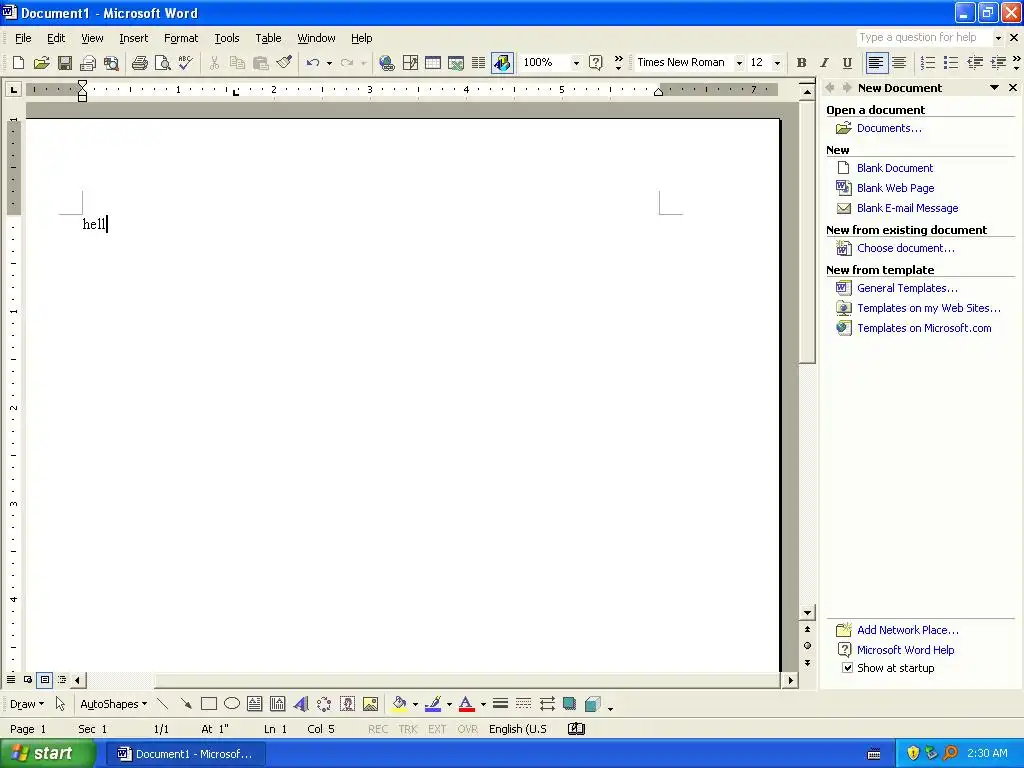This screenshot has width=1024, height=768.
Task: Insert Clip Art from the Drawing toolbar
Action: [347, 704]
